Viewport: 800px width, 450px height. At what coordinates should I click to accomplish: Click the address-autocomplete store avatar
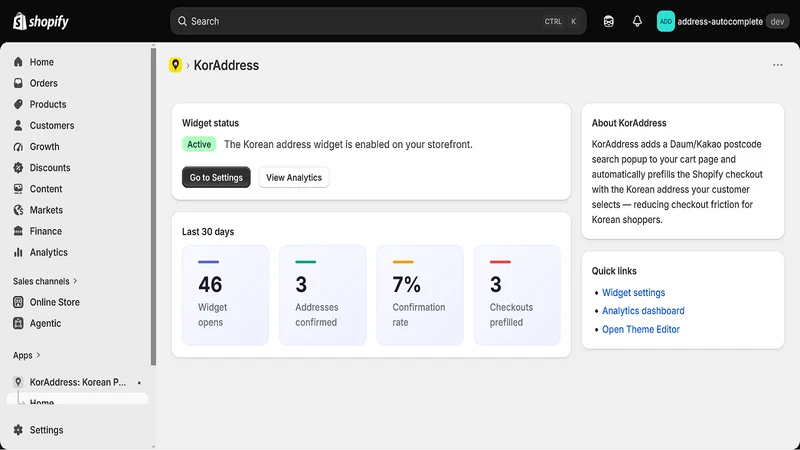[665, 21]
